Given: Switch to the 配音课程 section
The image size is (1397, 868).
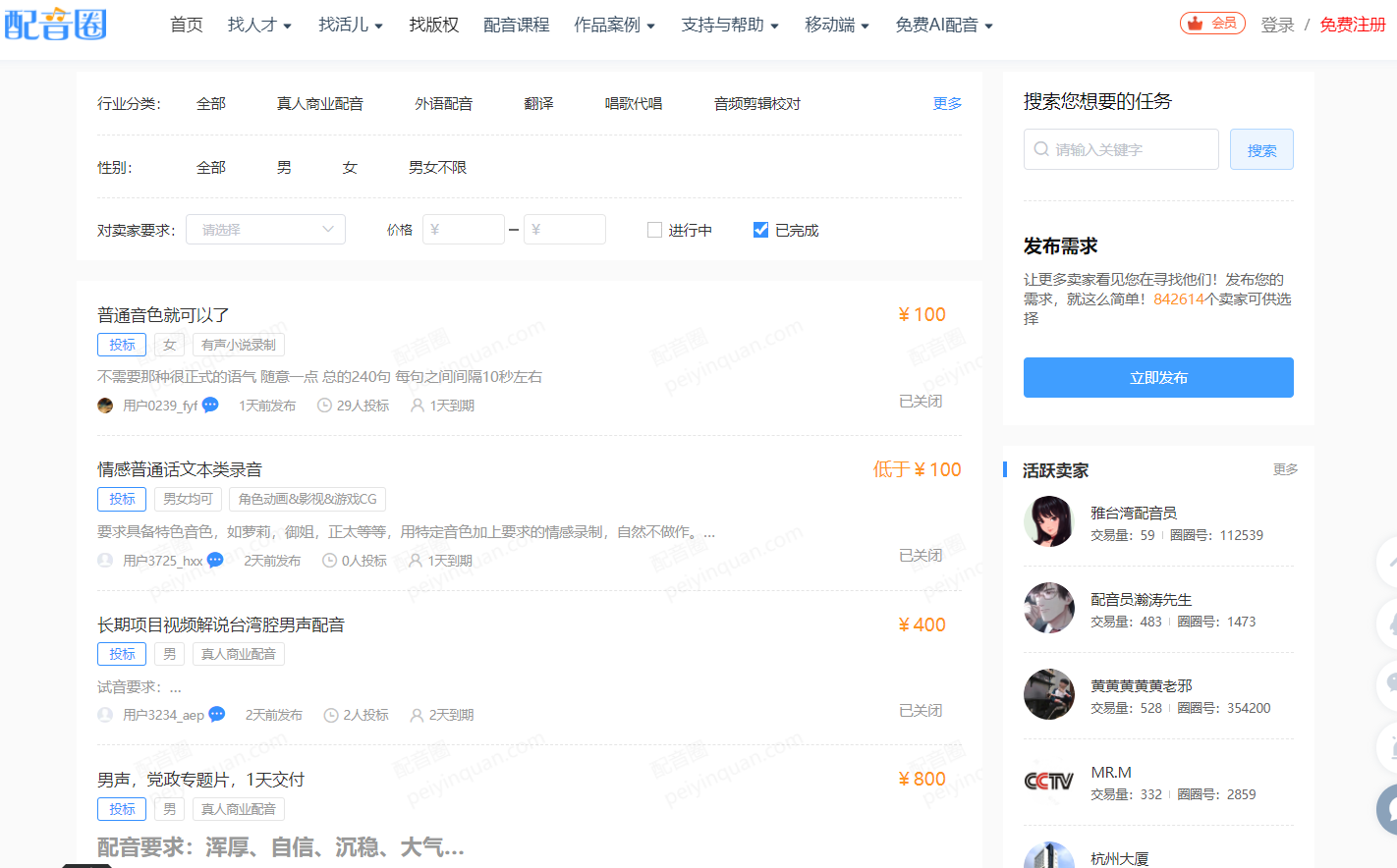Looking at the screenshot, I should coord(517,24).
